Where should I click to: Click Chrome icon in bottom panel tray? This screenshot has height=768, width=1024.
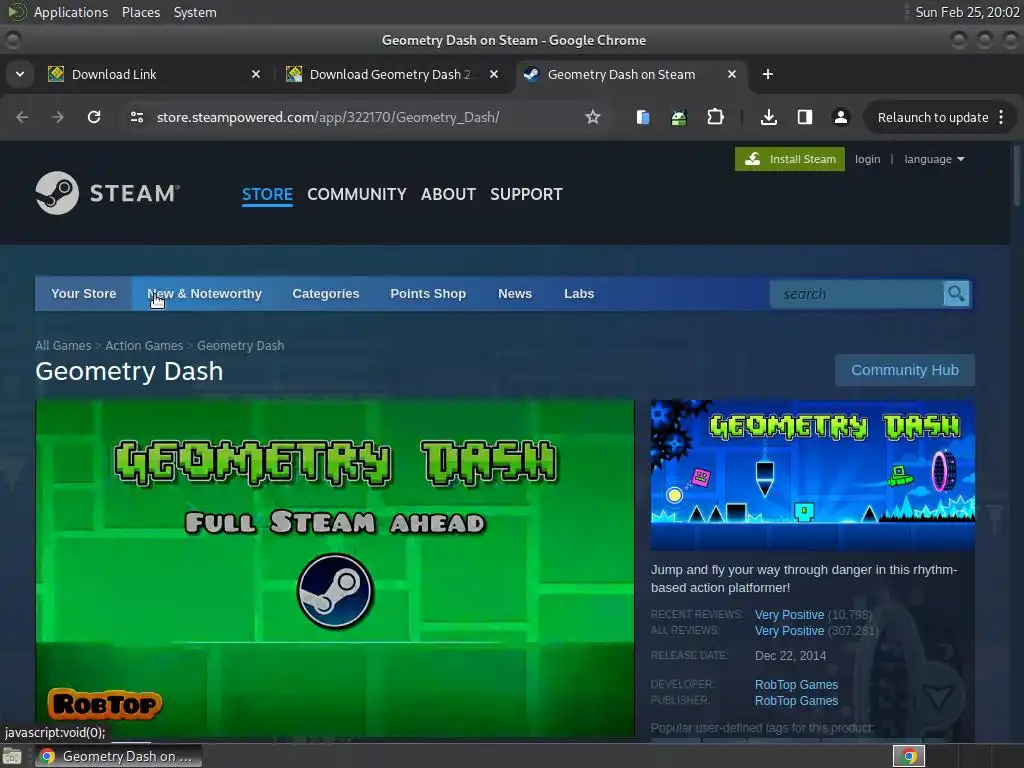[x=909, y=756]
